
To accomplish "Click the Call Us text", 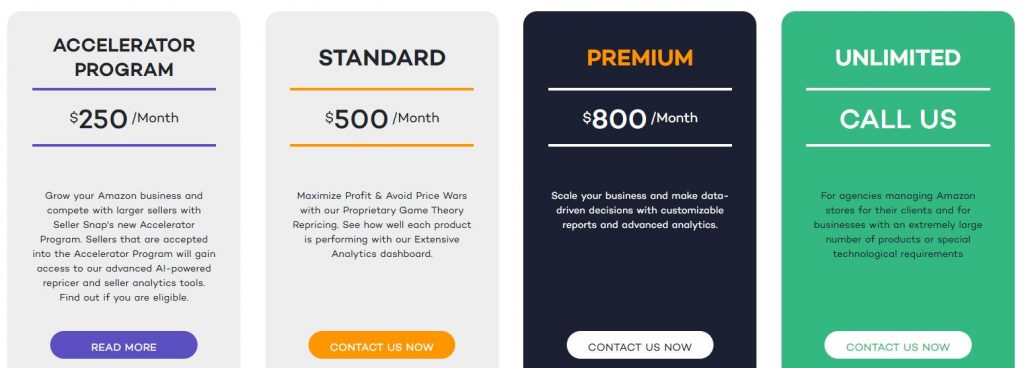I will tap(898, 119).
